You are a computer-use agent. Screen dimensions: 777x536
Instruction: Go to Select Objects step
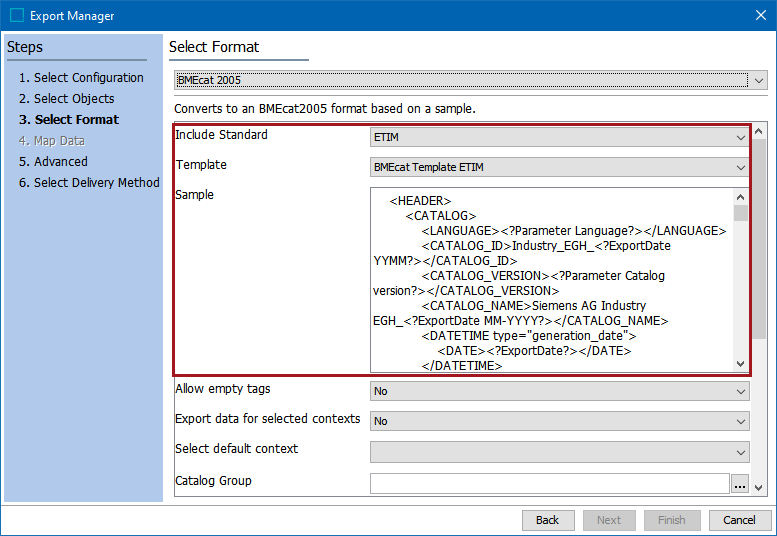(x=73, y=99)
